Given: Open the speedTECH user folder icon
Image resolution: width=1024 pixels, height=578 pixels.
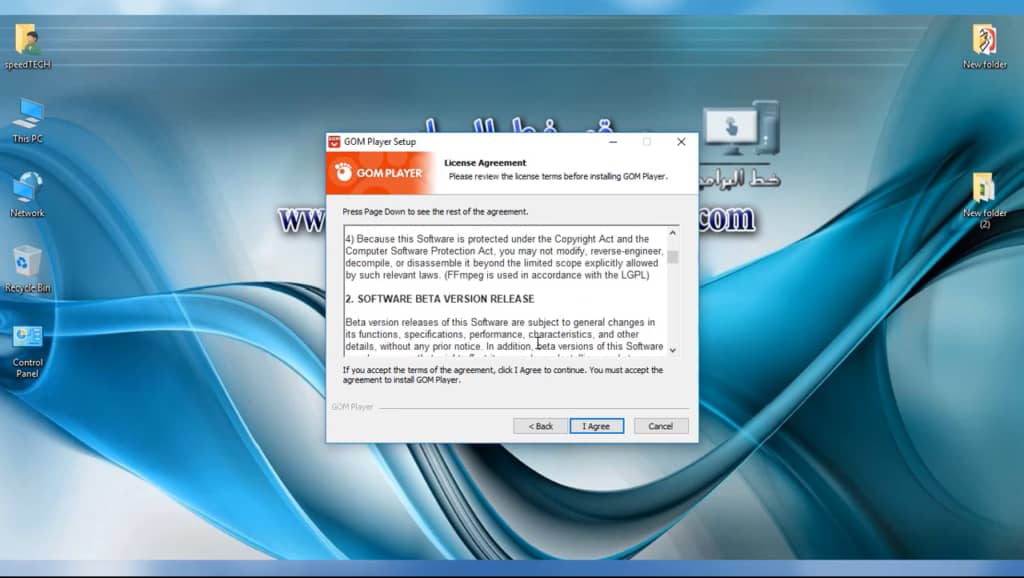Looking at the screenshot, I should [27, 40].
